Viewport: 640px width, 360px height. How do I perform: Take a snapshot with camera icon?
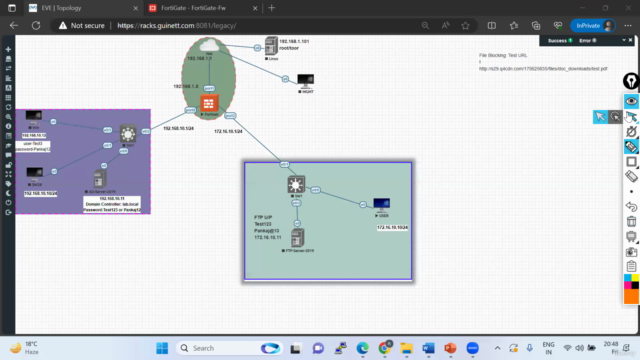tap(631, 251)
